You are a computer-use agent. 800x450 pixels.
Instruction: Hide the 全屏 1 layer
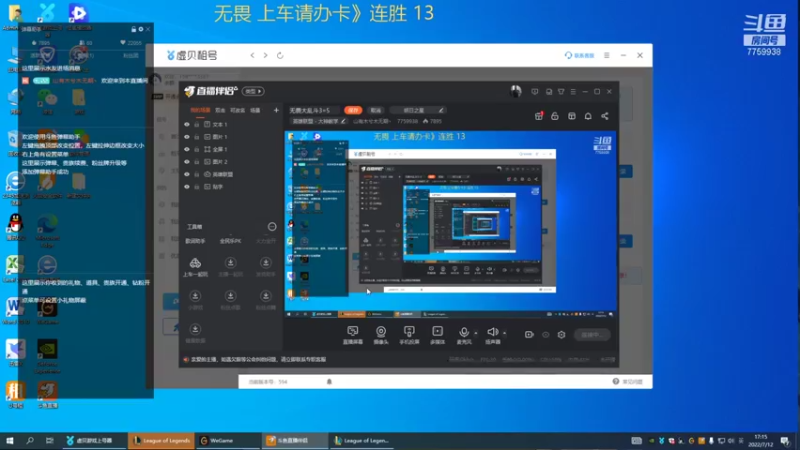[187, 149]
